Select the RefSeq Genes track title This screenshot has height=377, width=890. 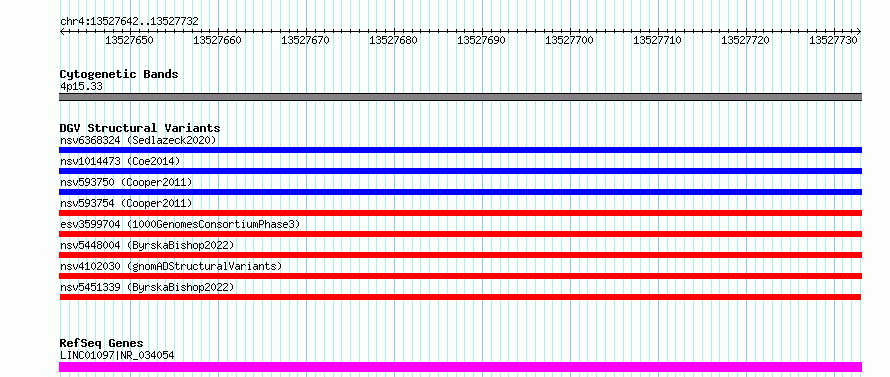[x=101, y=344]
